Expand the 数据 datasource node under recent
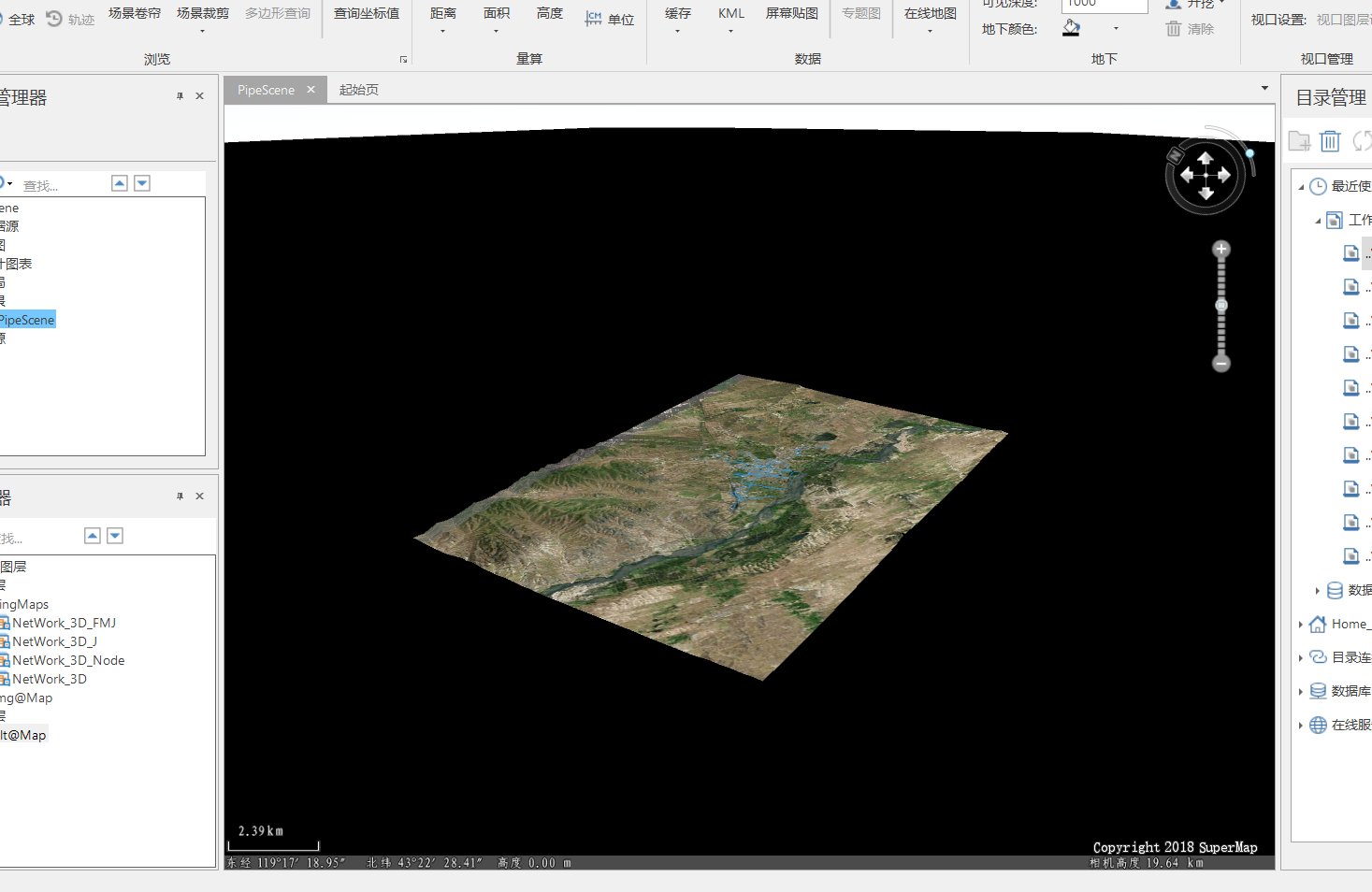 (1318, 591)
